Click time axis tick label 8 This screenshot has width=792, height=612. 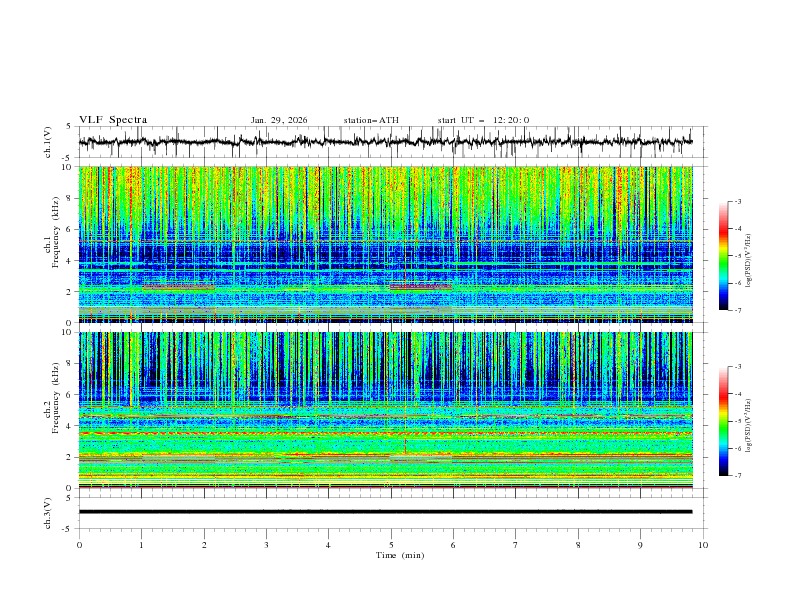[x=578, y=545]
